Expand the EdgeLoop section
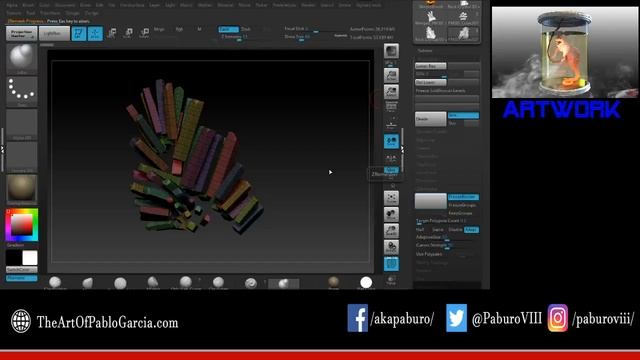 425,140
